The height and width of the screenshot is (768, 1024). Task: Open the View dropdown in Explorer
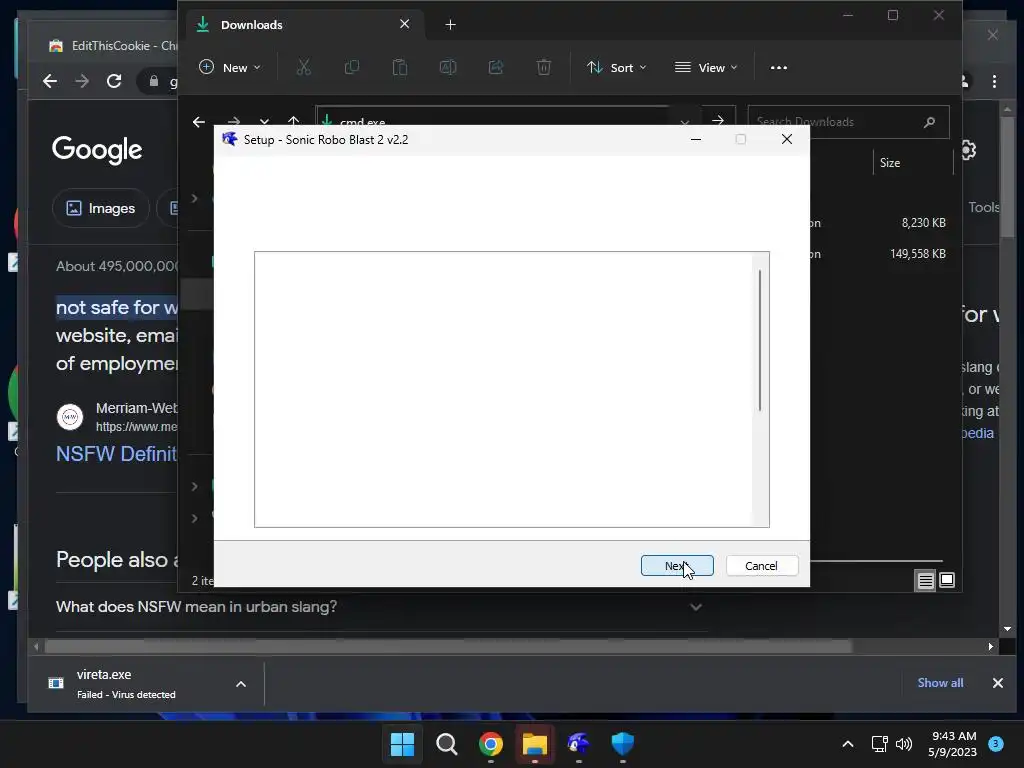click(706, 67)
